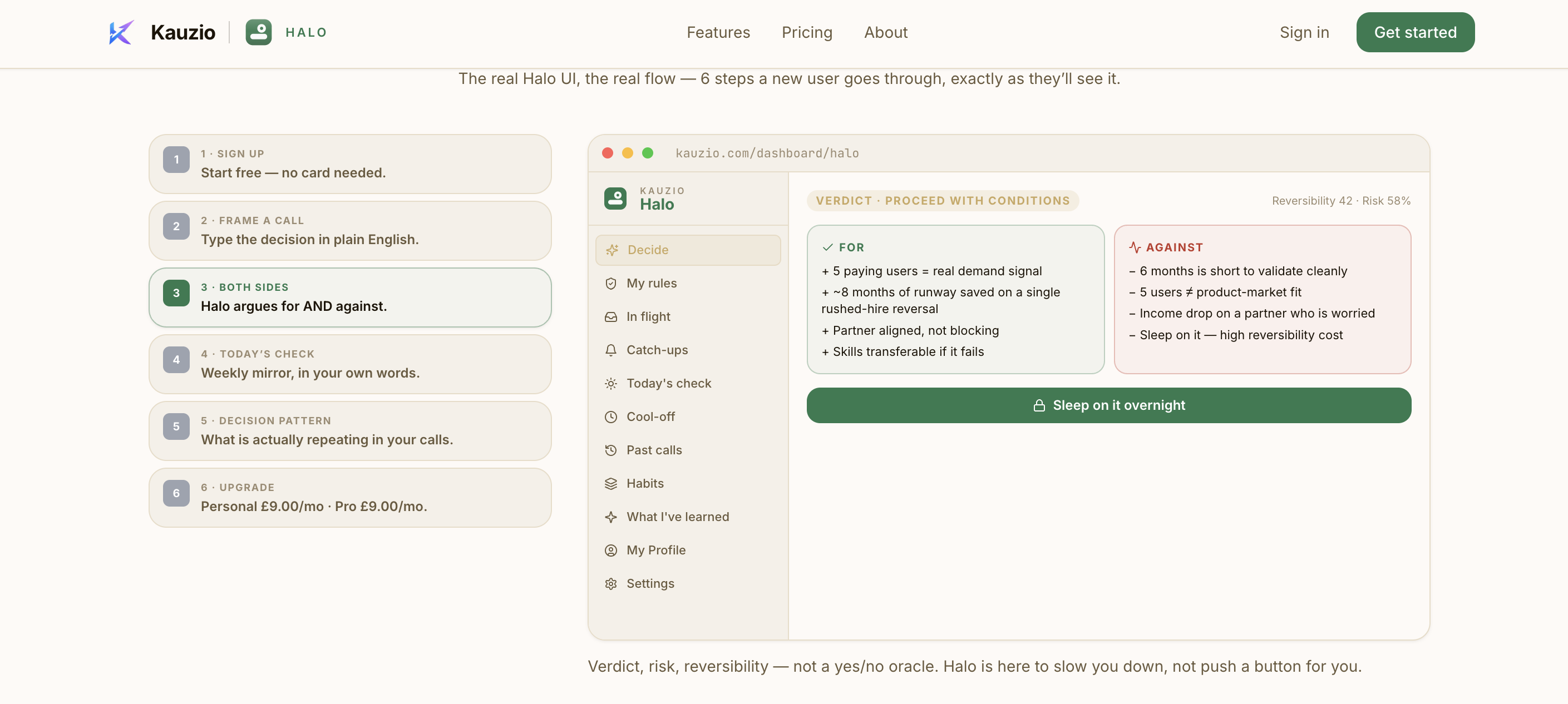This screenshot has width=1568, height=704.
Task: Click the Decide sparkle icon
Action: (612, 250)
